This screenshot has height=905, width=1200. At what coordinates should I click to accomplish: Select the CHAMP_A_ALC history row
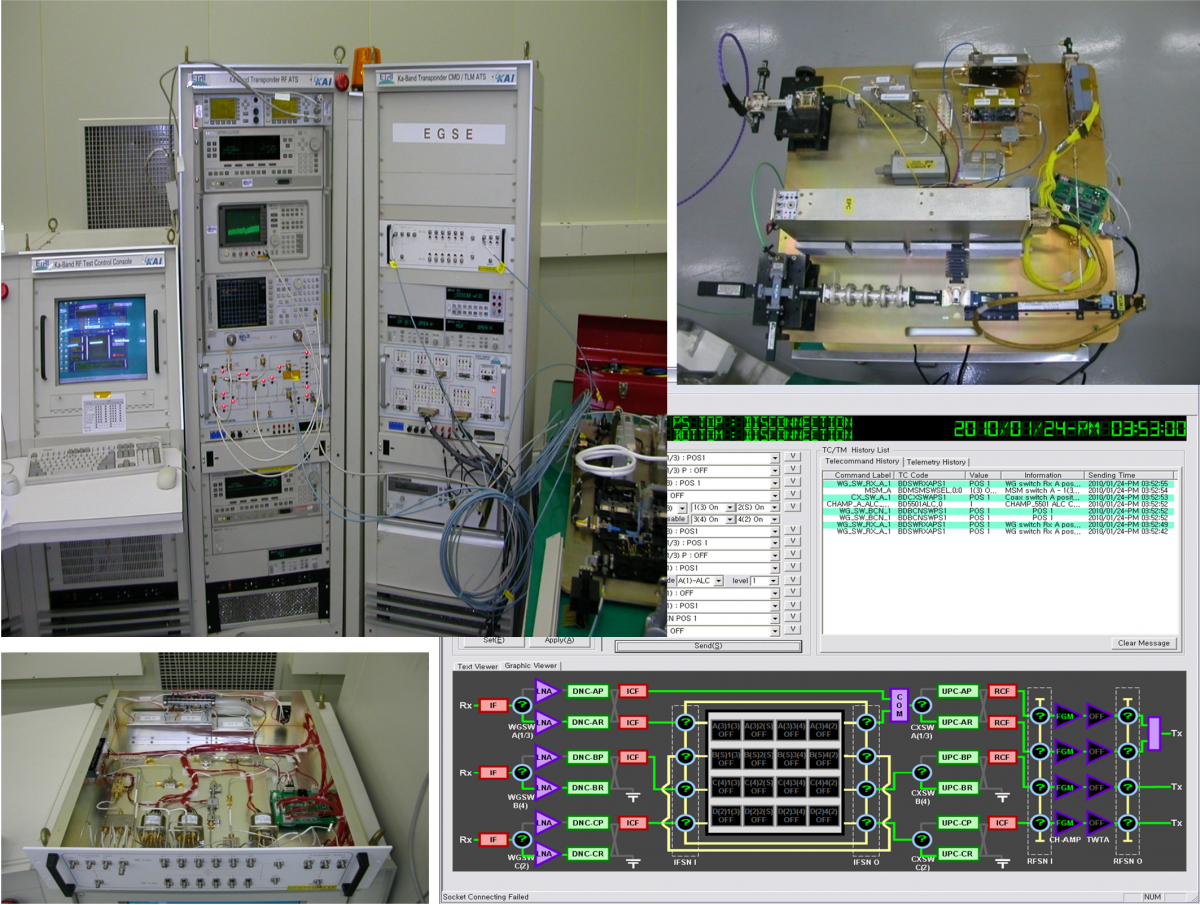[862, 504]
